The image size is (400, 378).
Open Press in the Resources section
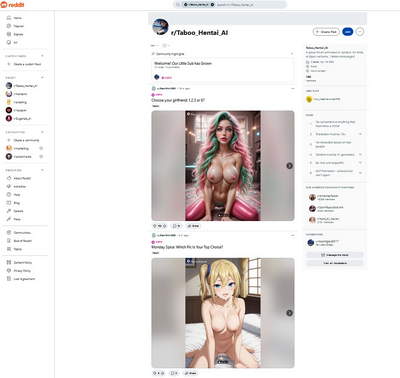point(14,219)
